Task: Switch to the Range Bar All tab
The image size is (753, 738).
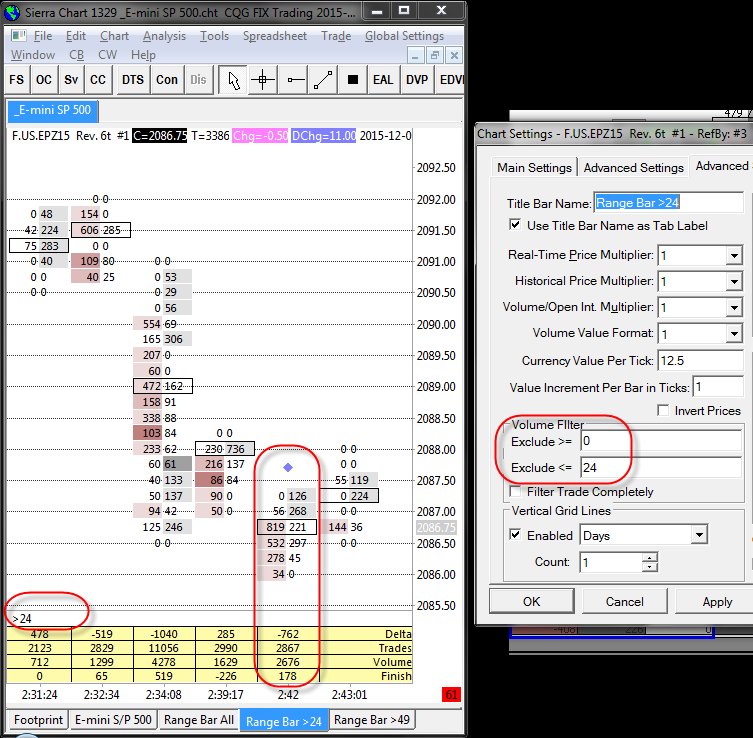Action: (x=199, y=720)
